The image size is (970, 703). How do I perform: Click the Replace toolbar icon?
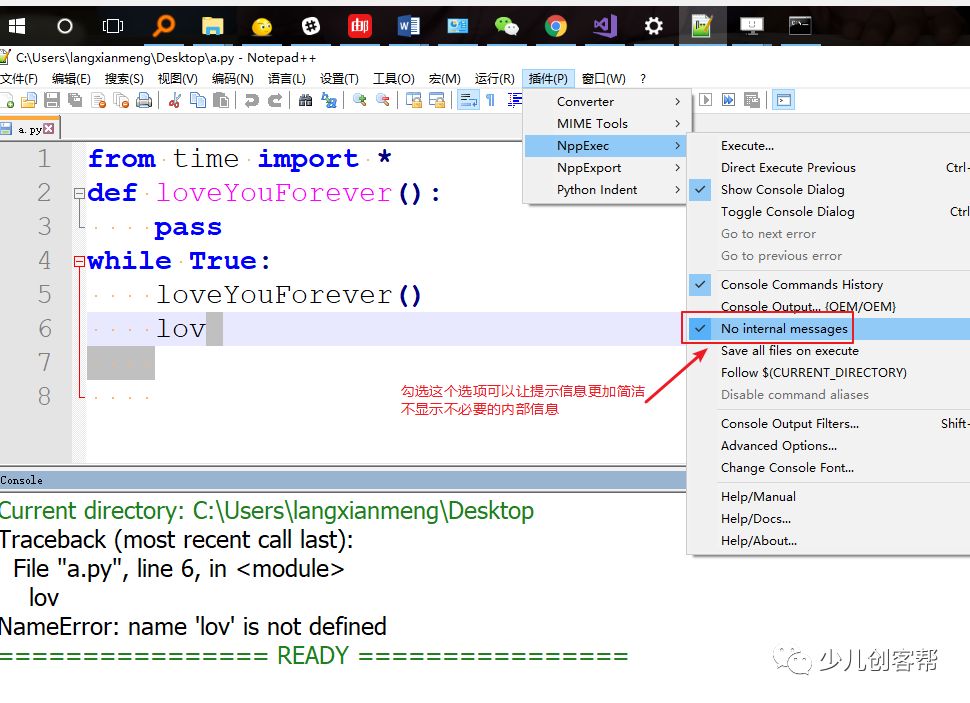[328, 100]
